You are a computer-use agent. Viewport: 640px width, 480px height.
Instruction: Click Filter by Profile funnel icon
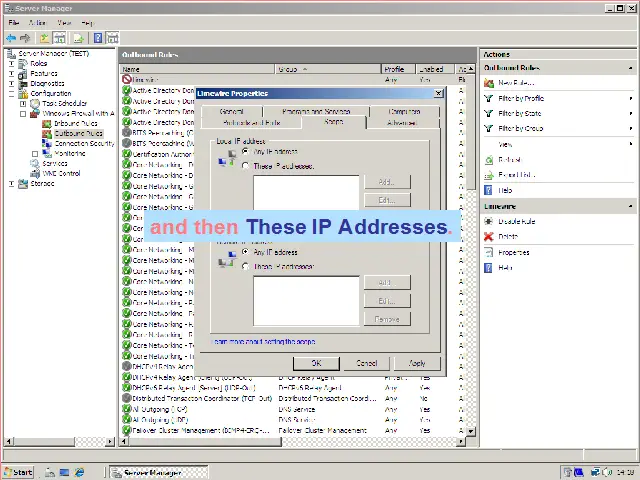pos(489,98)
